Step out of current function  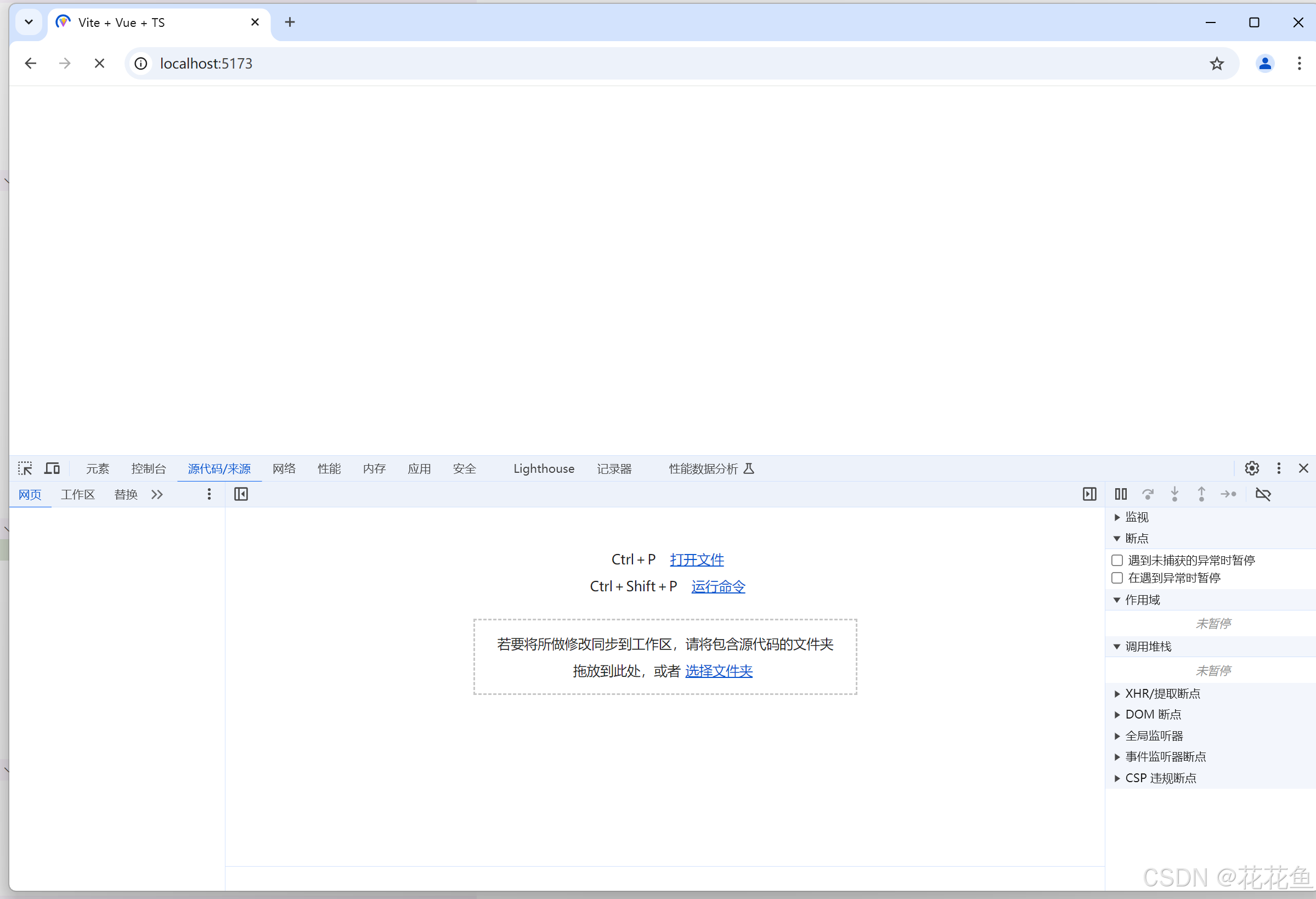(x=1201, y=494)
